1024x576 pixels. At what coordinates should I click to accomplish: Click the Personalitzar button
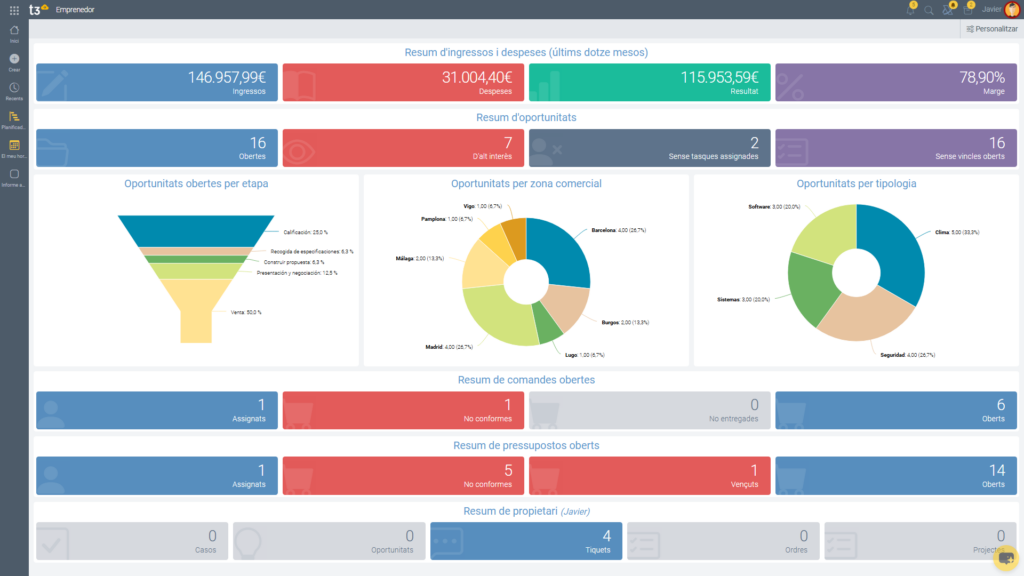[990, 29]
